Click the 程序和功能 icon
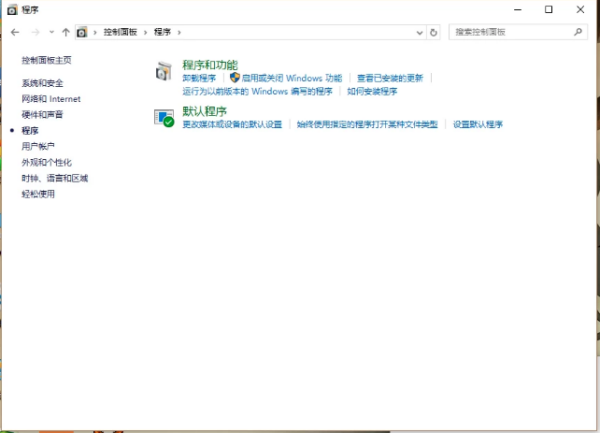 click(164, 71)
